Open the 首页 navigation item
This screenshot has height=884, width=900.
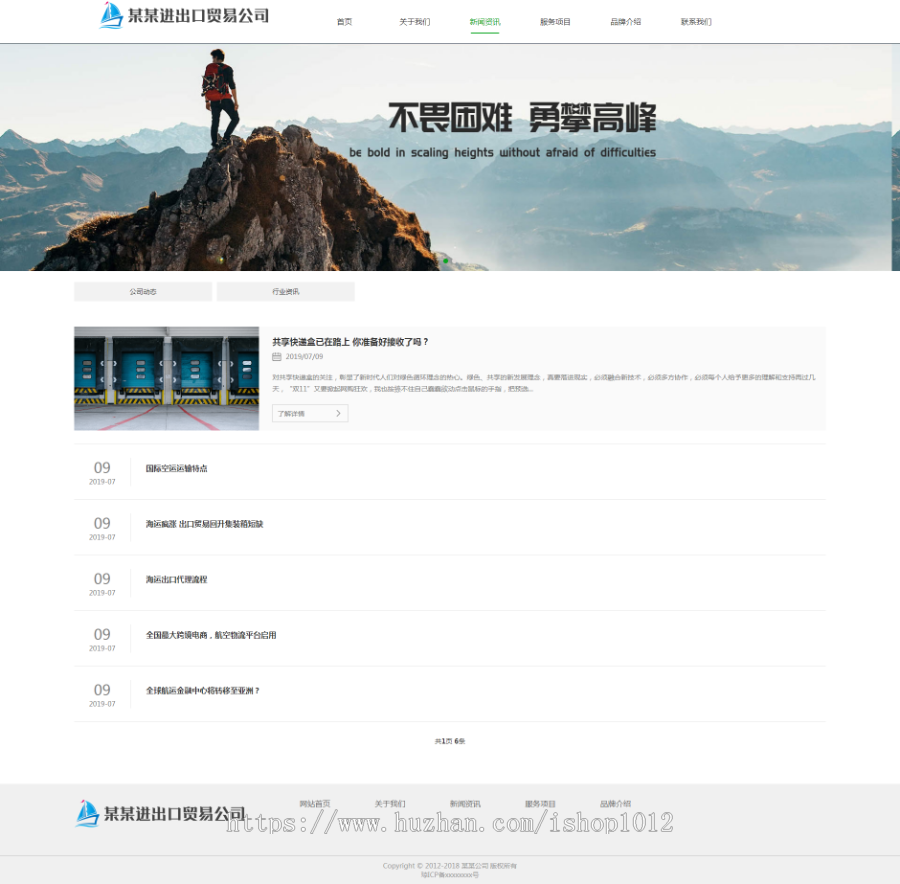(344, 21)
